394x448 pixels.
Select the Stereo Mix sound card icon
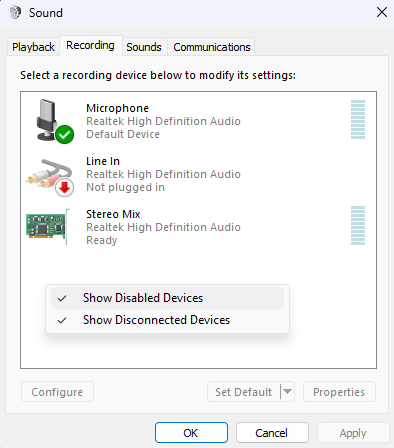pos(48,227)
